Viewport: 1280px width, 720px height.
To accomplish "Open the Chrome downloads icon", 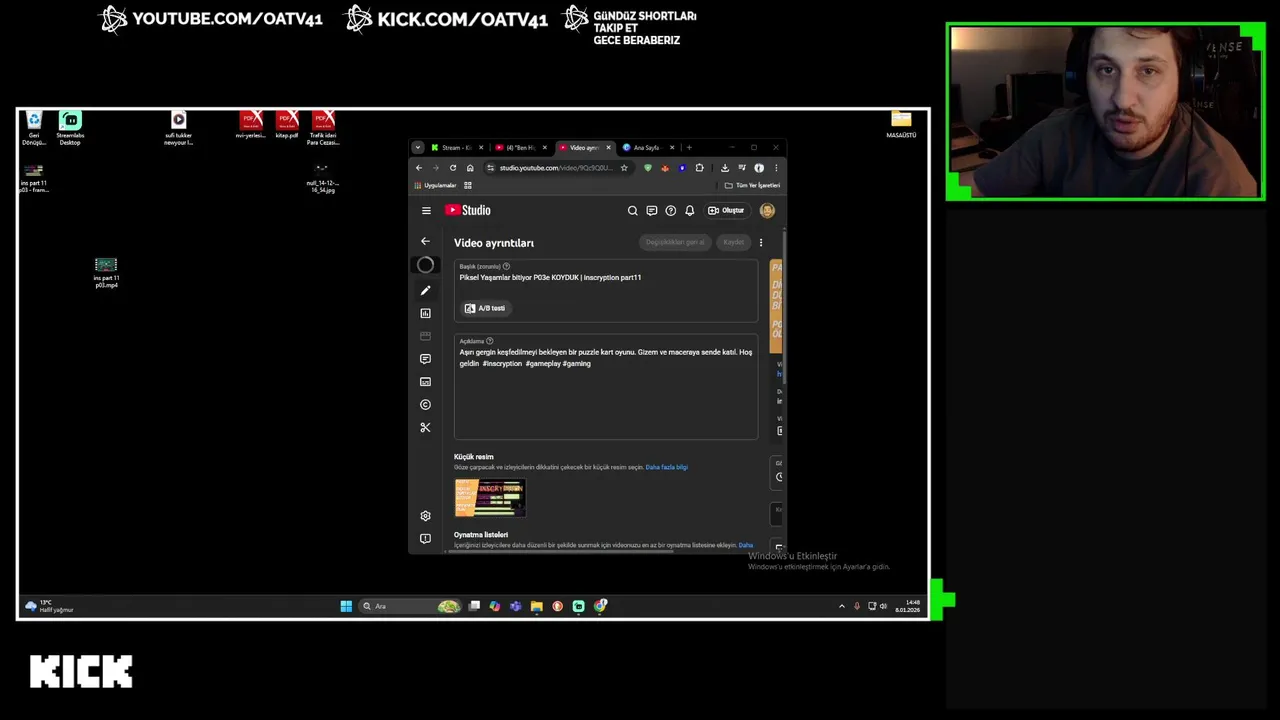I will point(725,168).
